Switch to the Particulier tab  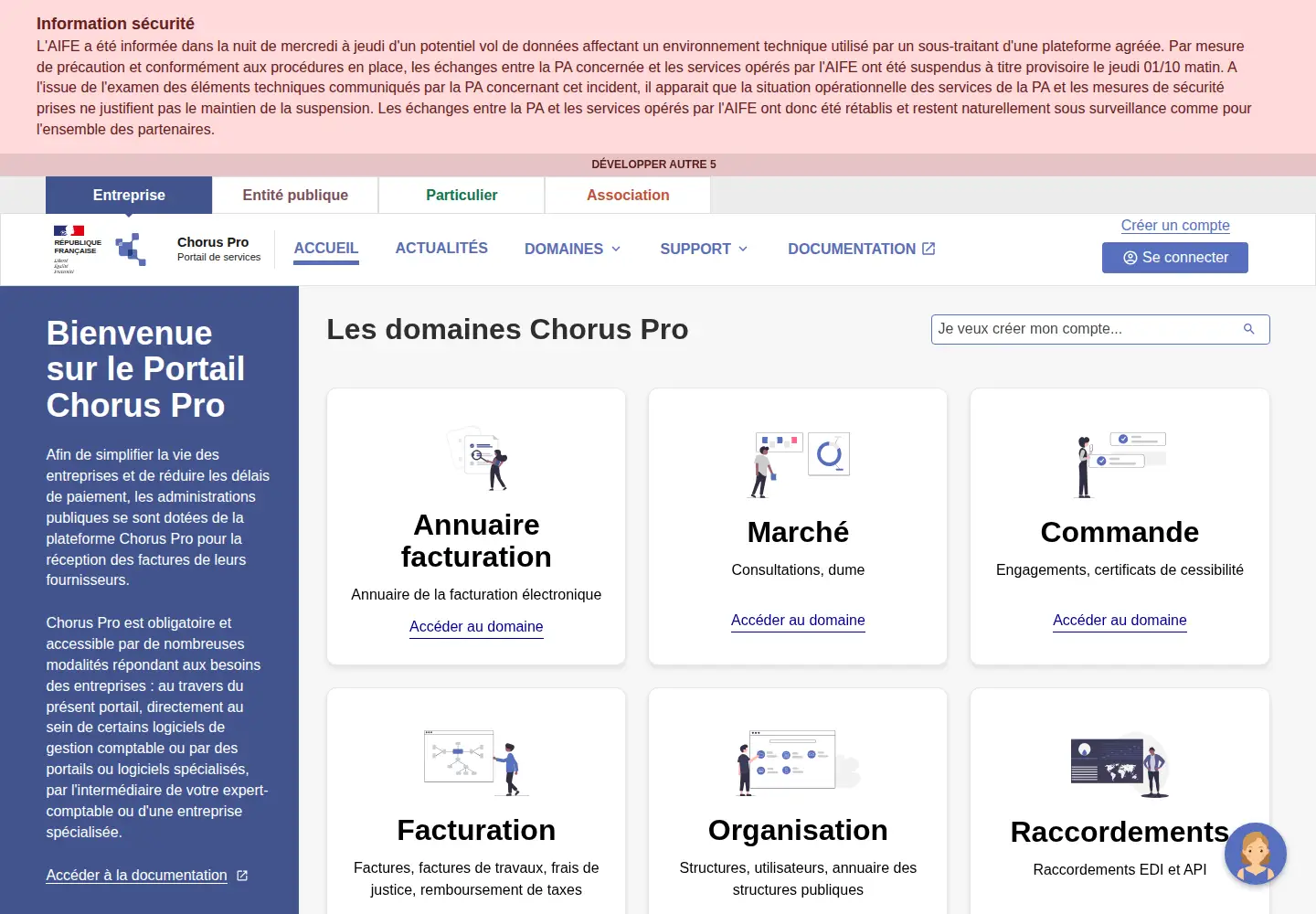click(462, 195)
